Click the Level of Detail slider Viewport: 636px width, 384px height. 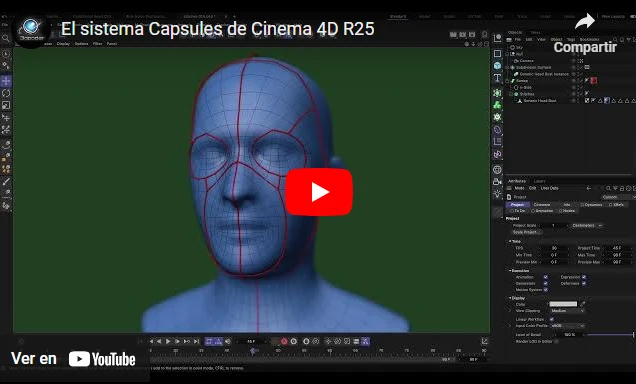coord(610,335)
